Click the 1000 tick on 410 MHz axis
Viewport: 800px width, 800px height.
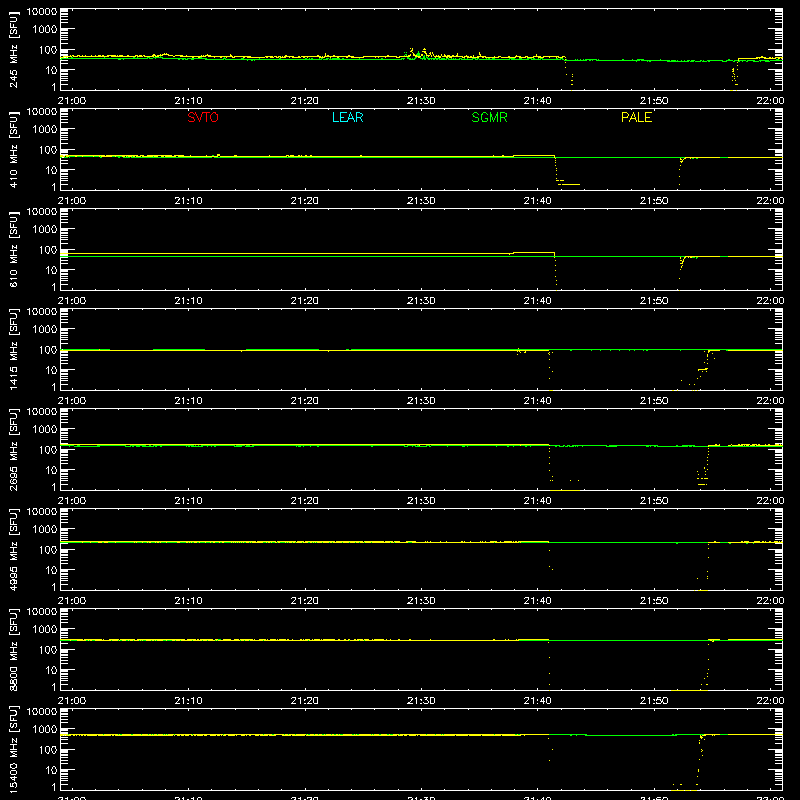click(x=45, y=129)
